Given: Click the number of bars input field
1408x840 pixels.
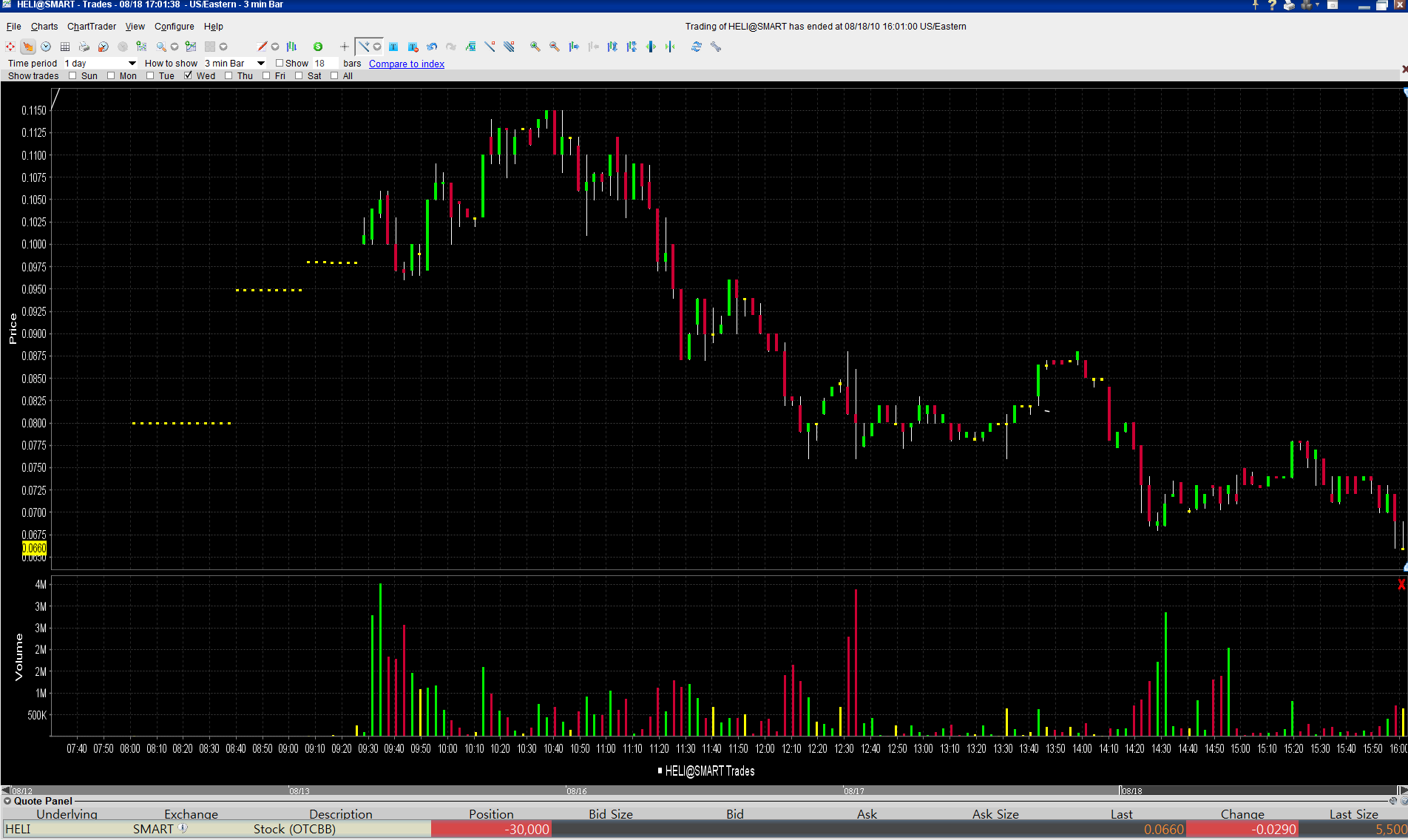Looking at the screenshot, I should [325, 63].
